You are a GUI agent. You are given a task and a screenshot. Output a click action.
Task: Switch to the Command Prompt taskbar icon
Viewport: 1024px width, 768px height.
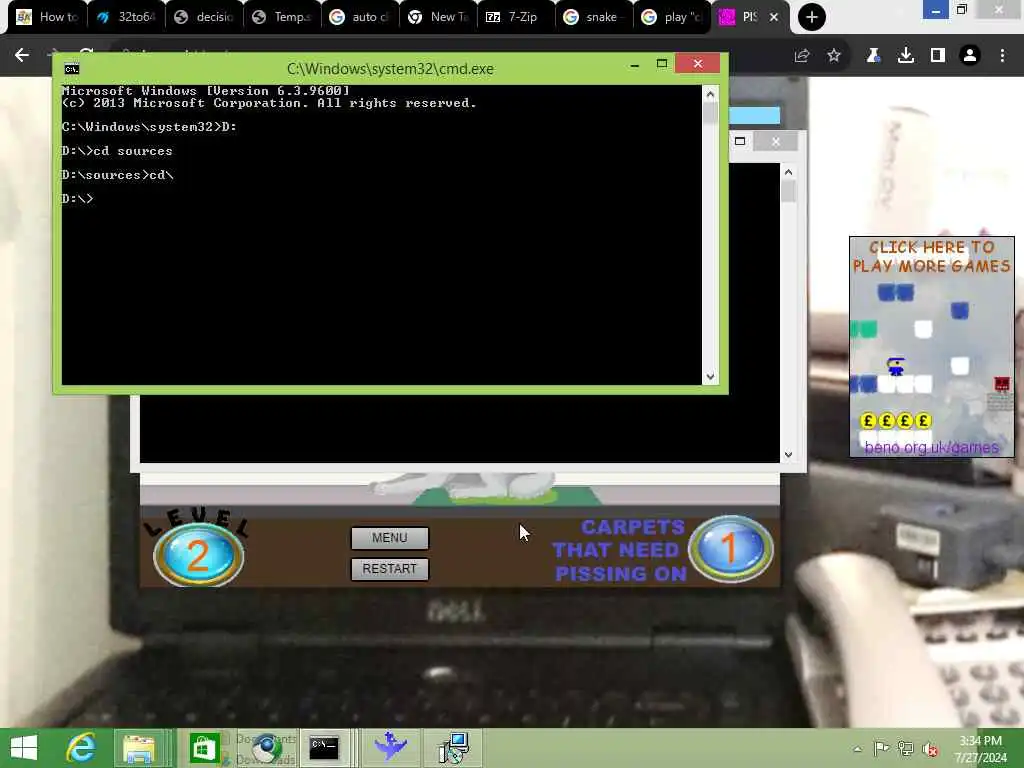324,748
